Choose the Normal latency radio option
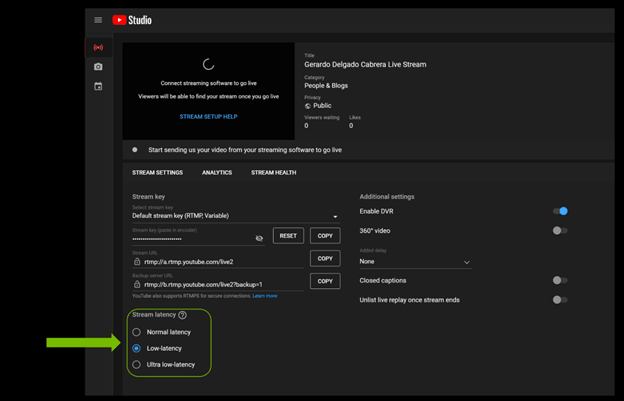The image size is (624, 401). click(x=137, y=332)
